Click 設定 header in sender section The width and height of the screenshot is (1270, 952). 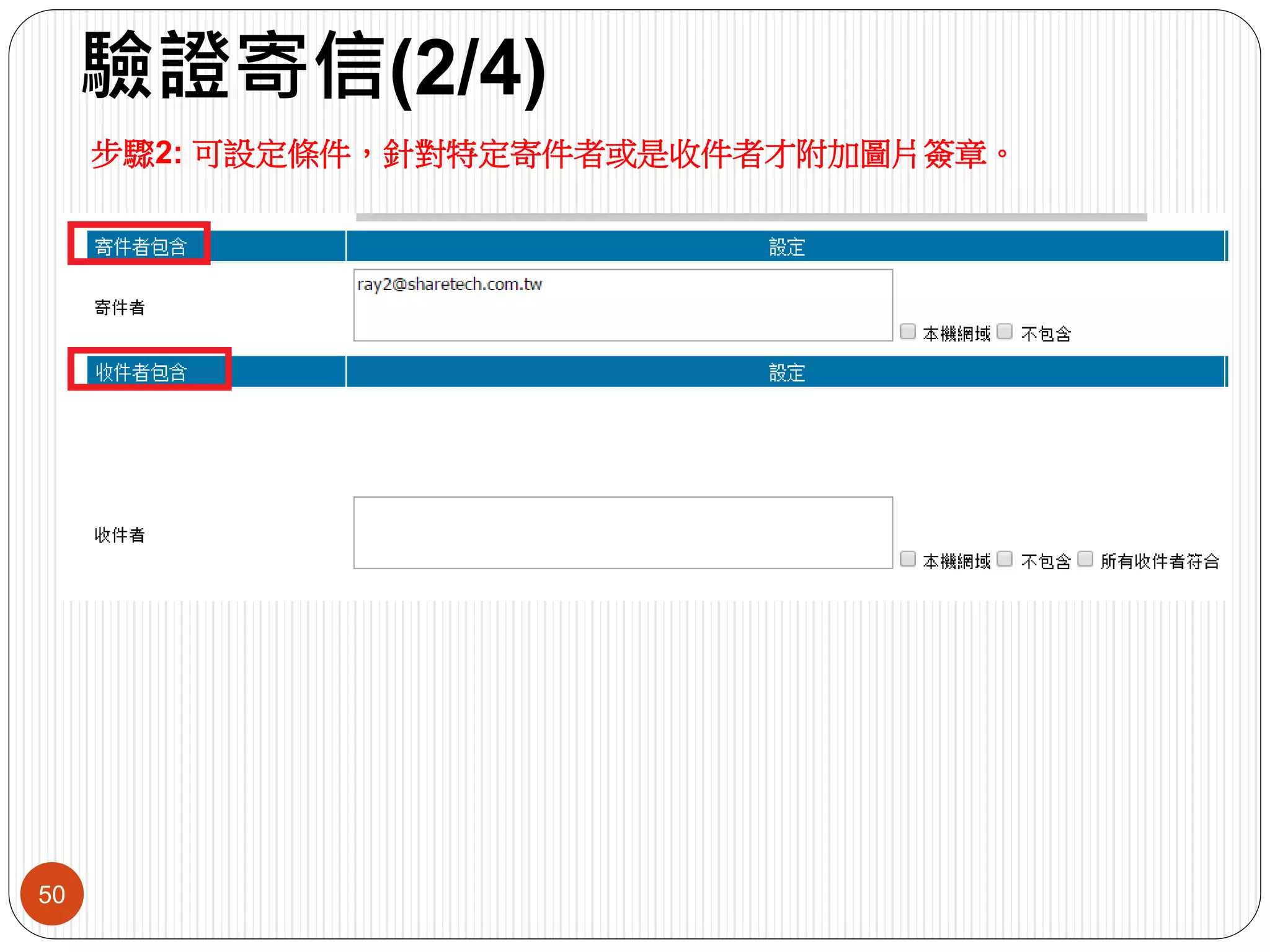tap(786, 247)
